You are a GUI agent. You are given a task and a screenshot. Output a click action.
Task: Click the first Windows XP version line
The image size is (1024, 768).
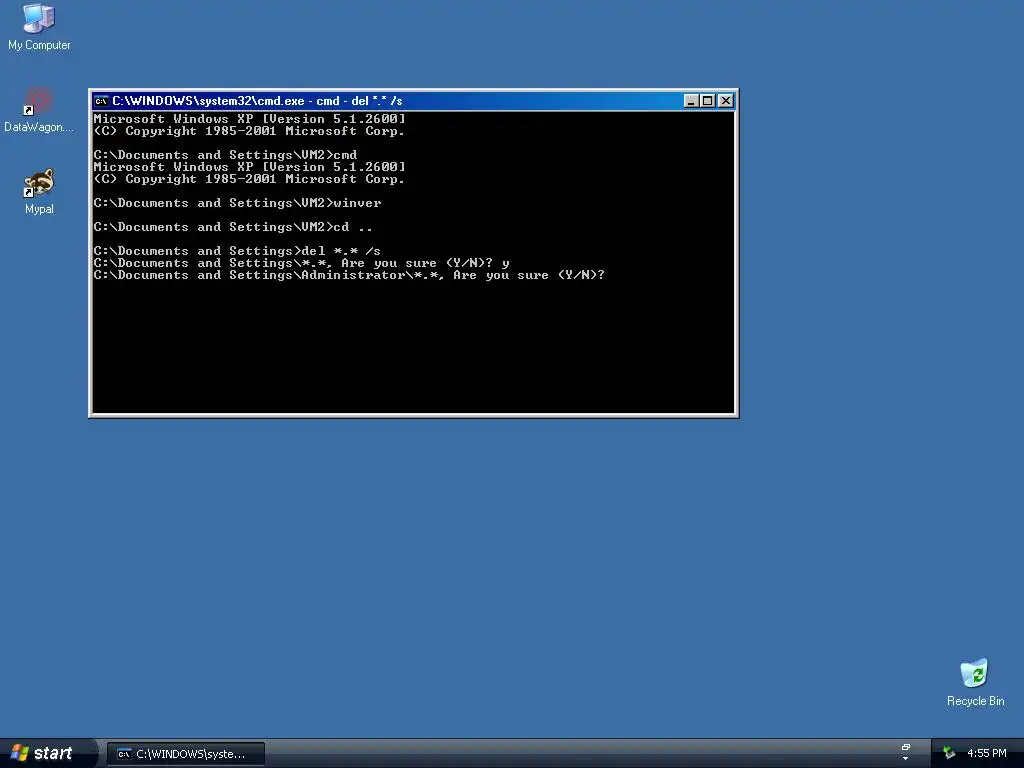coord(249,119)
